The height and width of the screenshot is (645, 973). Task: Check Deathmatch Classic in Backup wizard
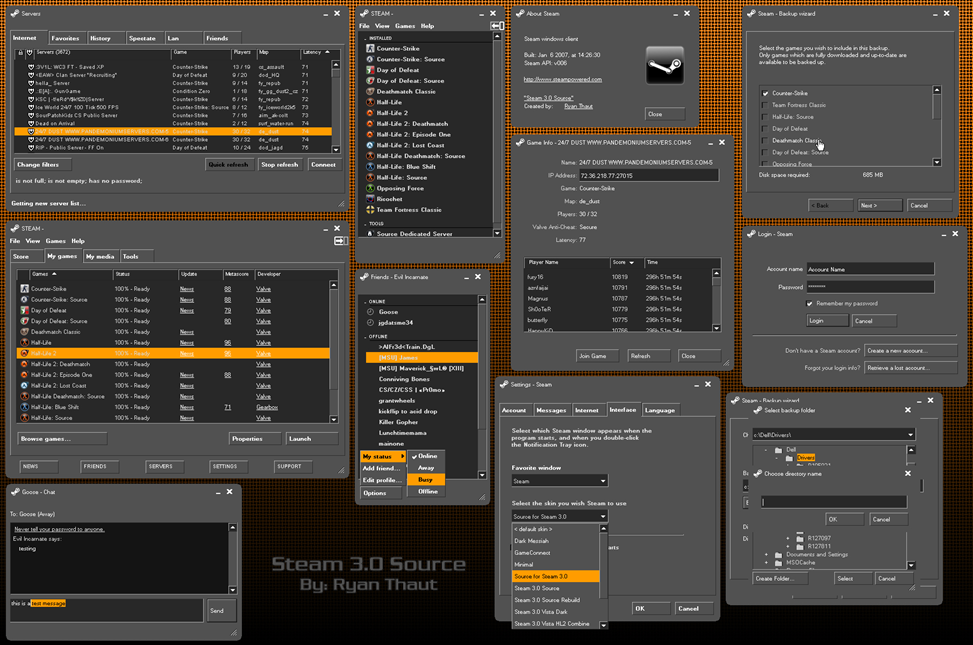[x=765, y=140]
